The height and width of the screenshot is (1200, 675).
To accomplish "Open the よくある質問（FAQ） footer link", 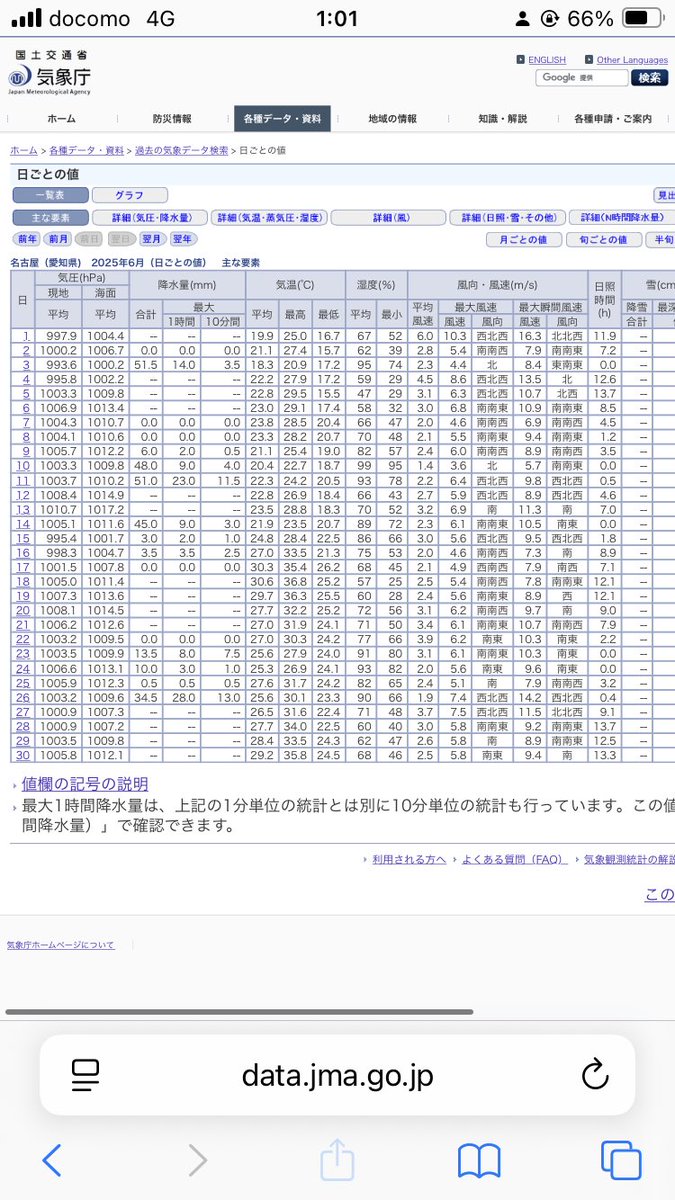I will [x=515, y=859].
